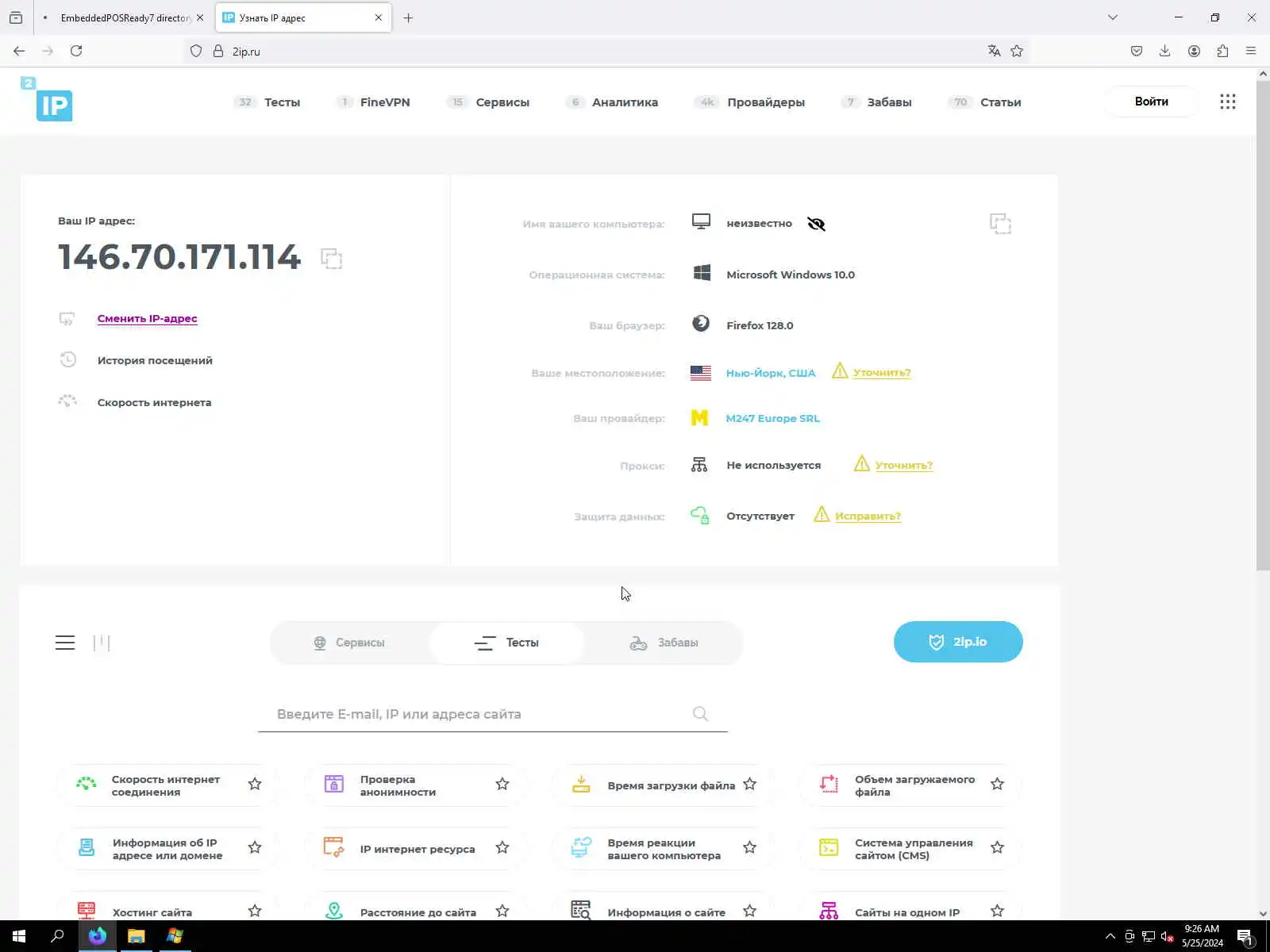Open 'История посещений' link
Screen dimensions: 1270x952
pos(155,360)
